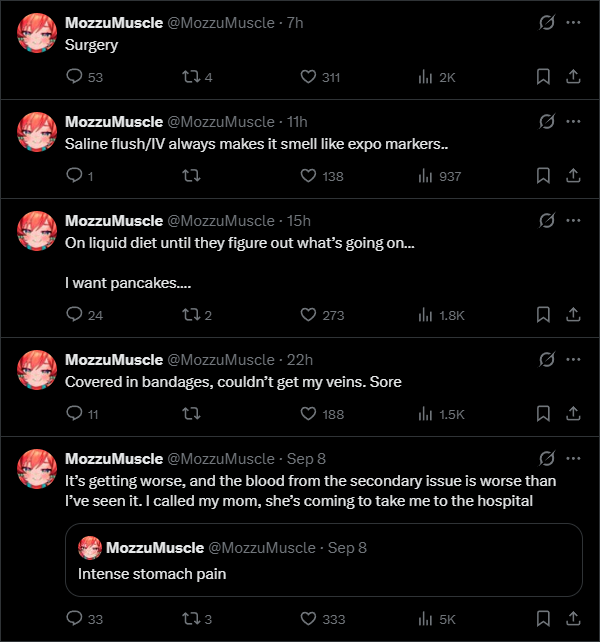This screenshot has height=642, width=600.
Task: View analytics of the 5K views tweet
Action: click(x=437, y=619)
